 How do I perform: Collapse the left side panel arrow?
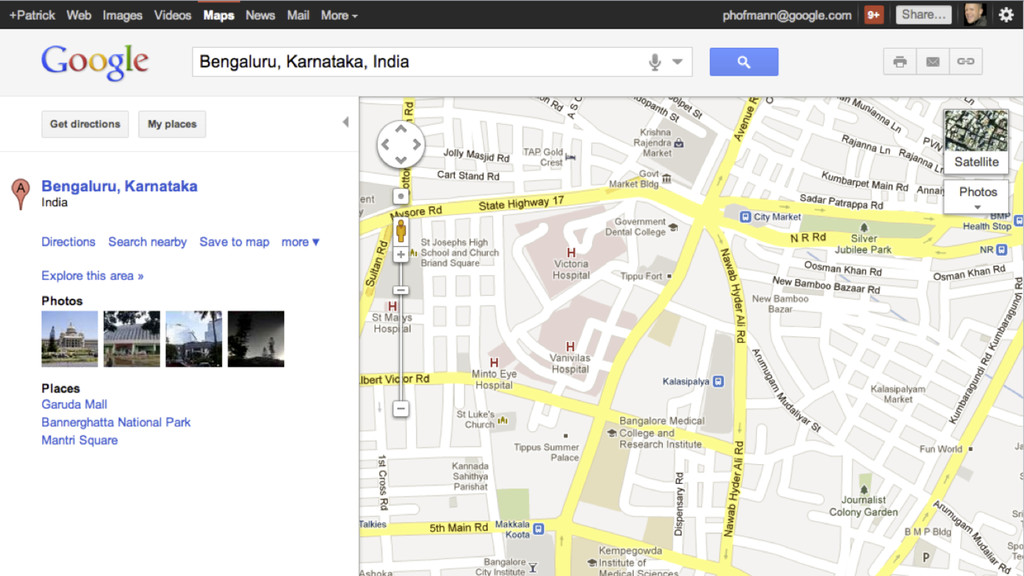(345, 121)
